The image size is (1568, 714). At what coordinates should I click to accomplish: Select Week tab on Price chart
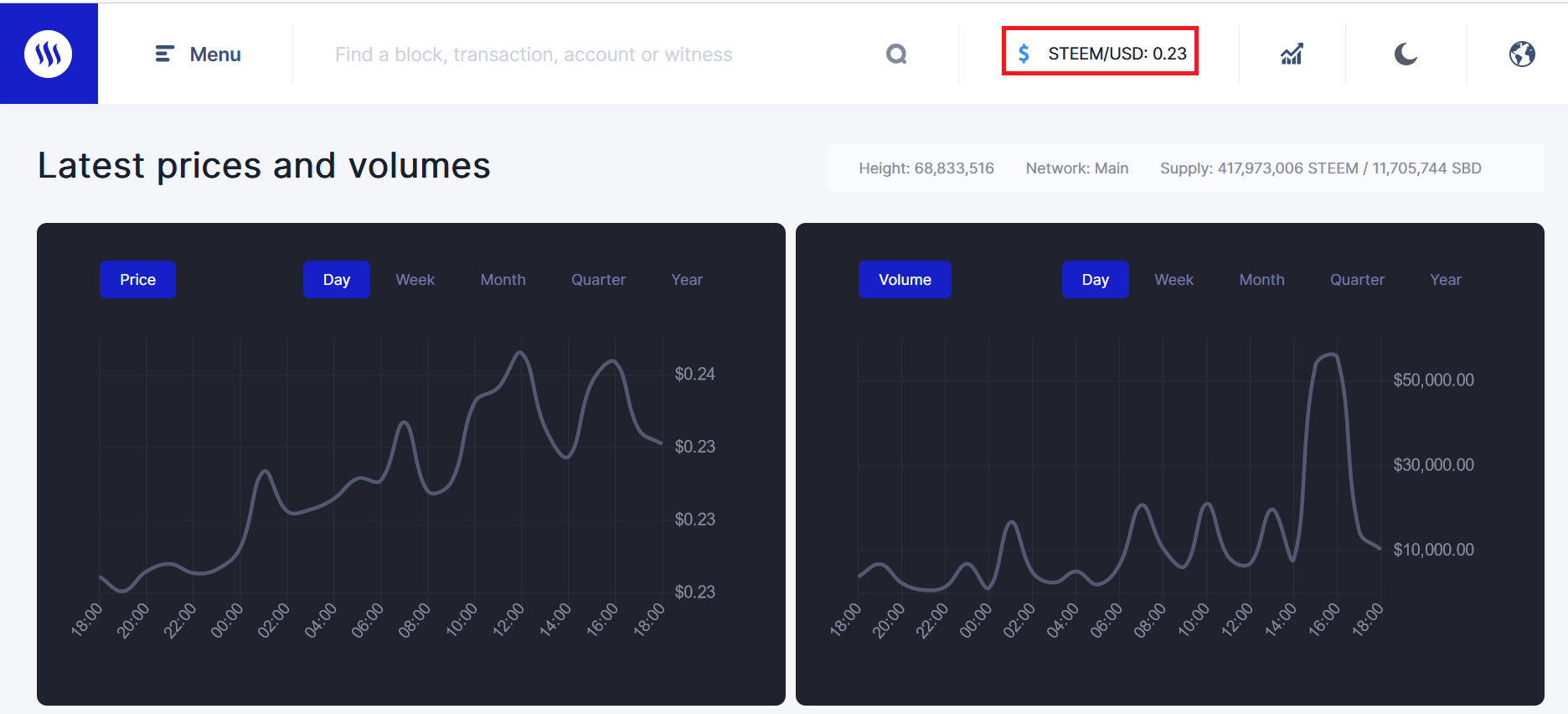415,280
